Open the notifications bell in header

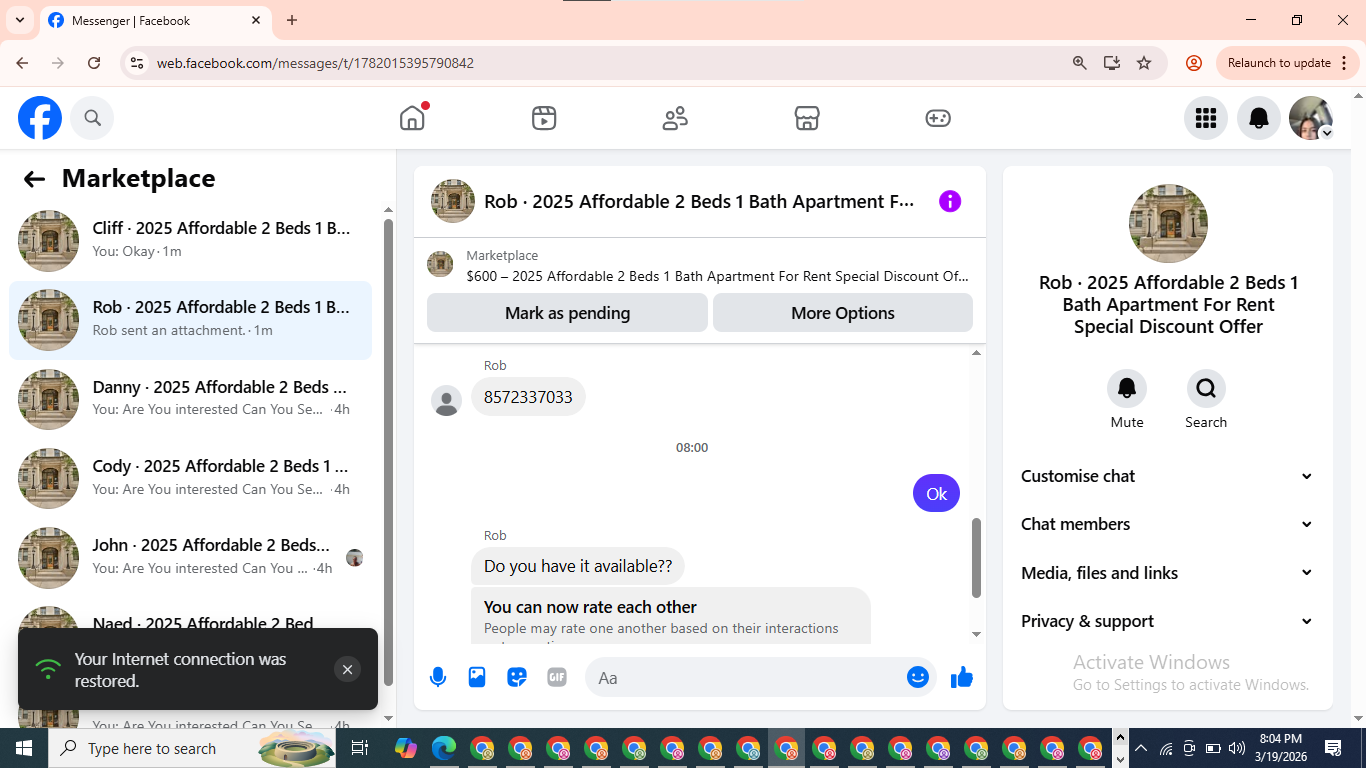click(x=1259, y=118)
